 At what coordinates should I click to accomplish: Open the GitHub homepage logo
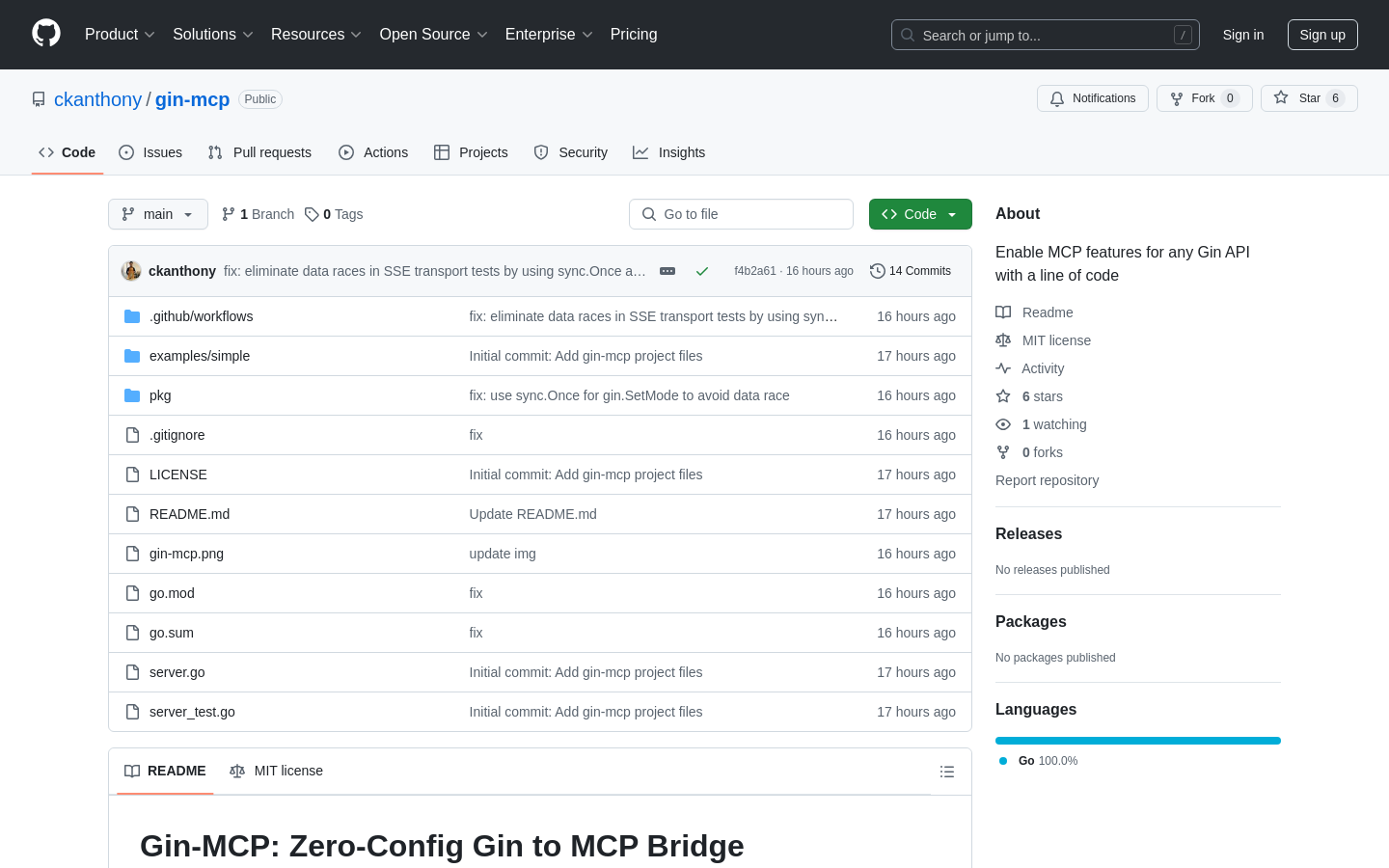coord(46,34)
